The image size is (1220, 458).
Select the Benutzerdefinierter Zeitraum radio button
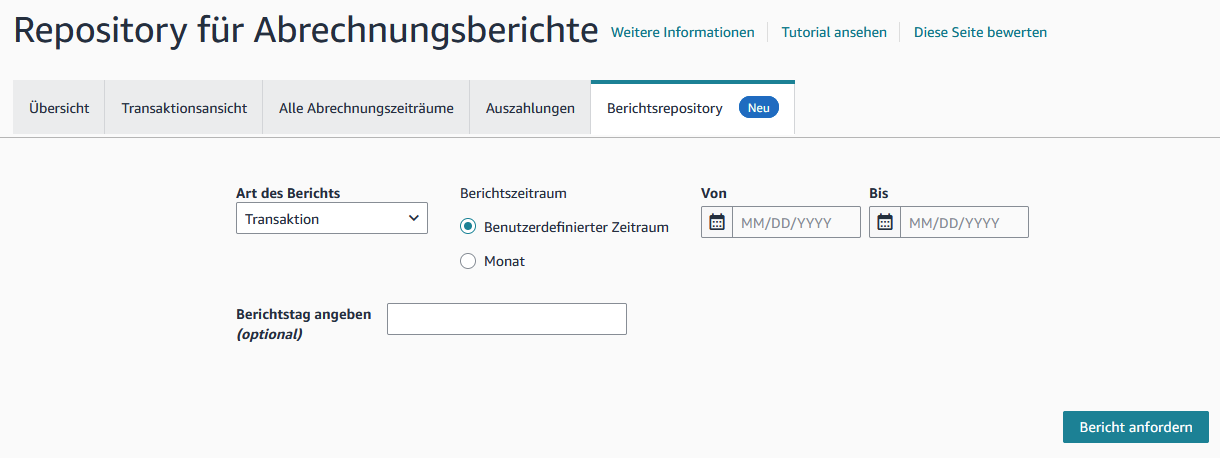tap(468, 227)
